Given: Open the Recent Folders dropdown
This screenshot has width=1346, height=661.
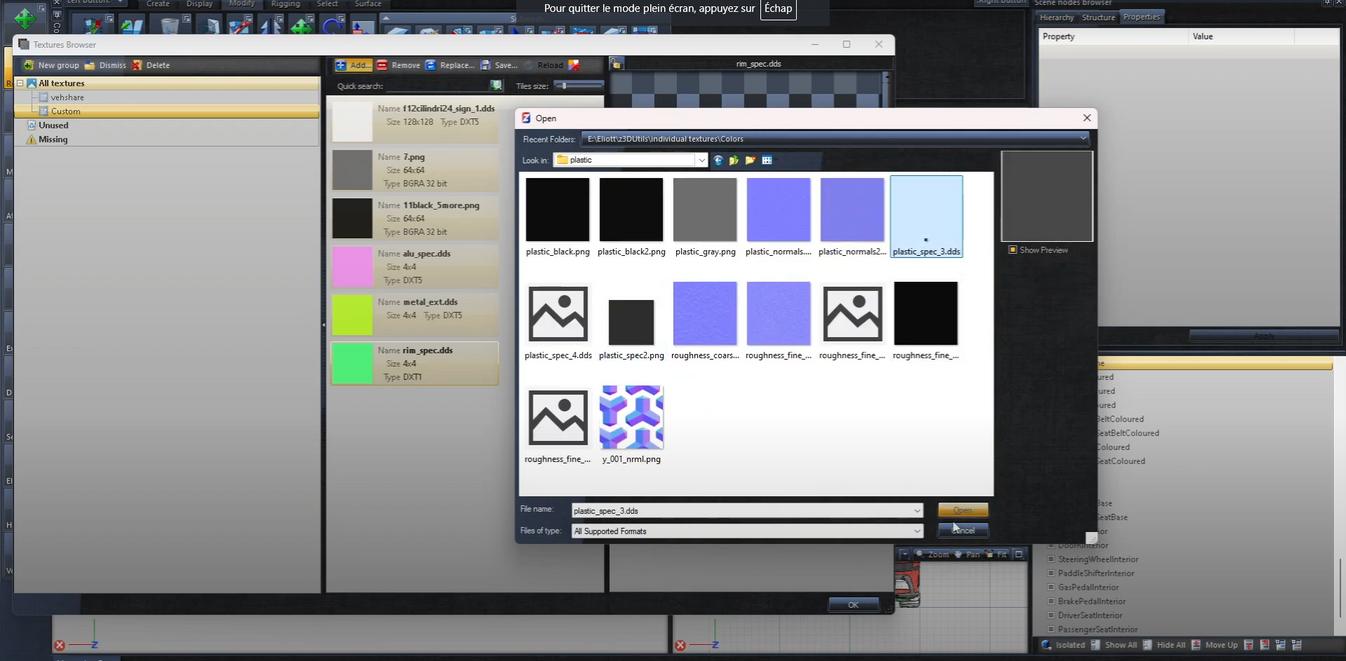Looking at the screenshot, I should (1083, 138).
